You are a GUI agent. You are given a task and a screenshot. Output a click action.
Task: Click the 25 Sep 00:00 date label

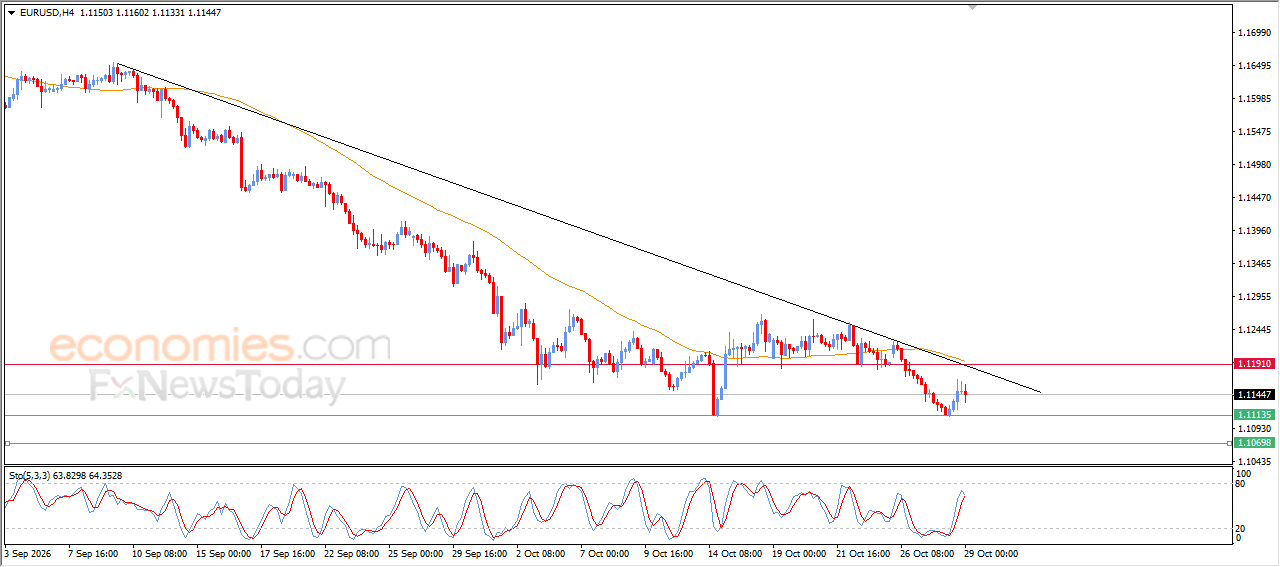(417, 553)
